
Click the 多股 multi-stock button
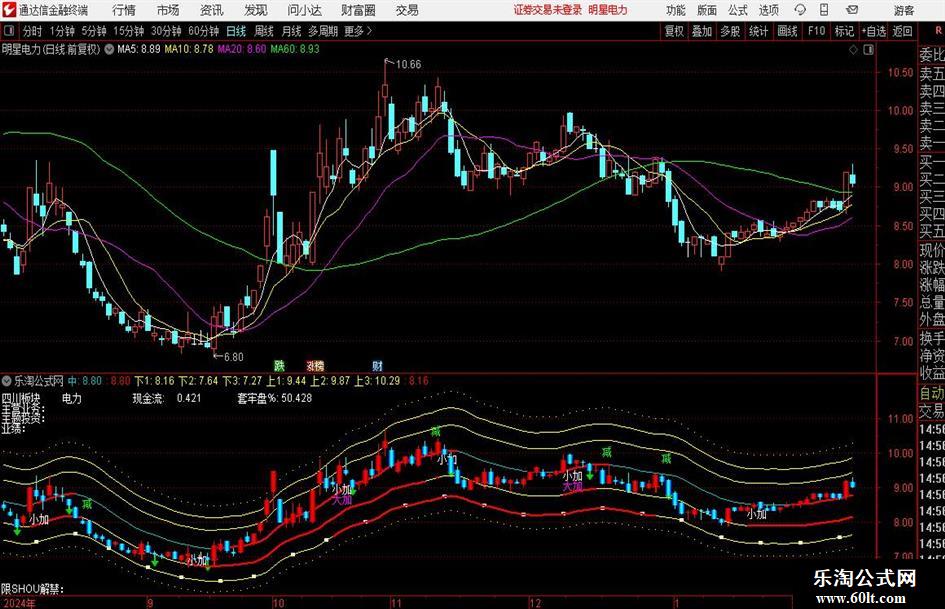coord(730,31)
